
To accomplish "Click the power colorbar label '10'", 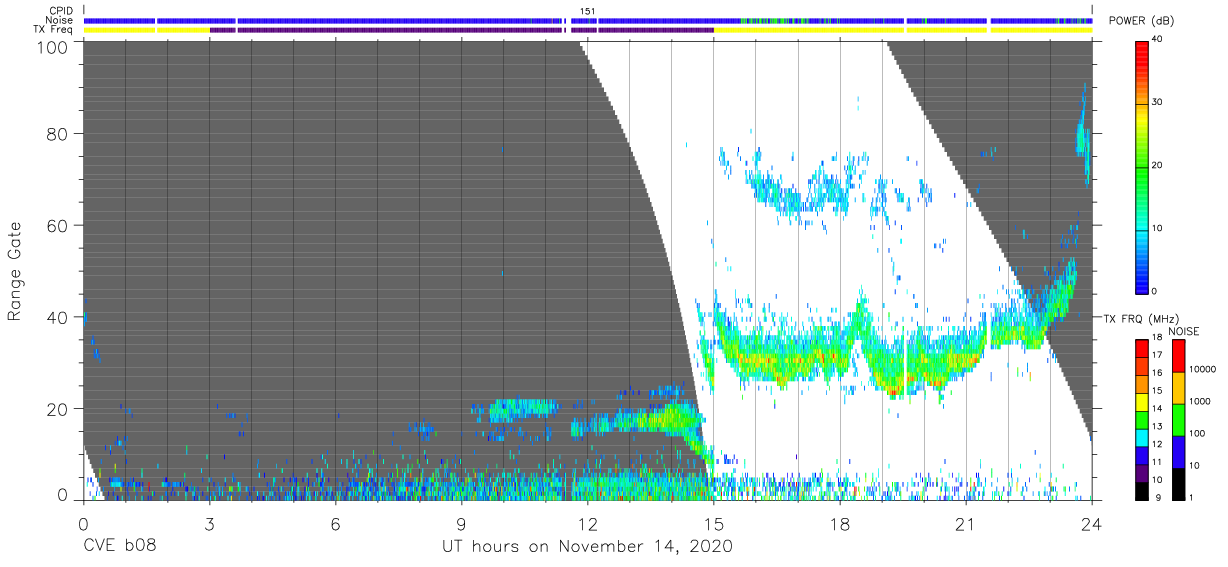I will pyautogui.click(x=1156, y=228).
